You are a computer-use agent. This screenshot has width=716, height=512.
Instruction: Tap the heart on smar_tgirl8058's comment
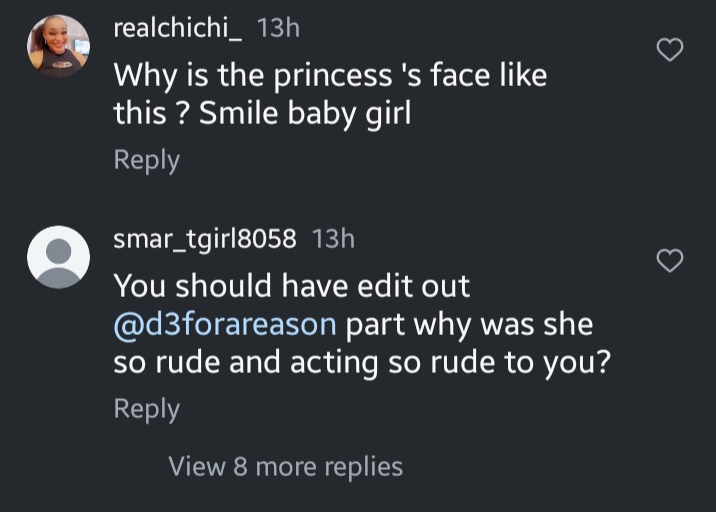tap(669, 261)
